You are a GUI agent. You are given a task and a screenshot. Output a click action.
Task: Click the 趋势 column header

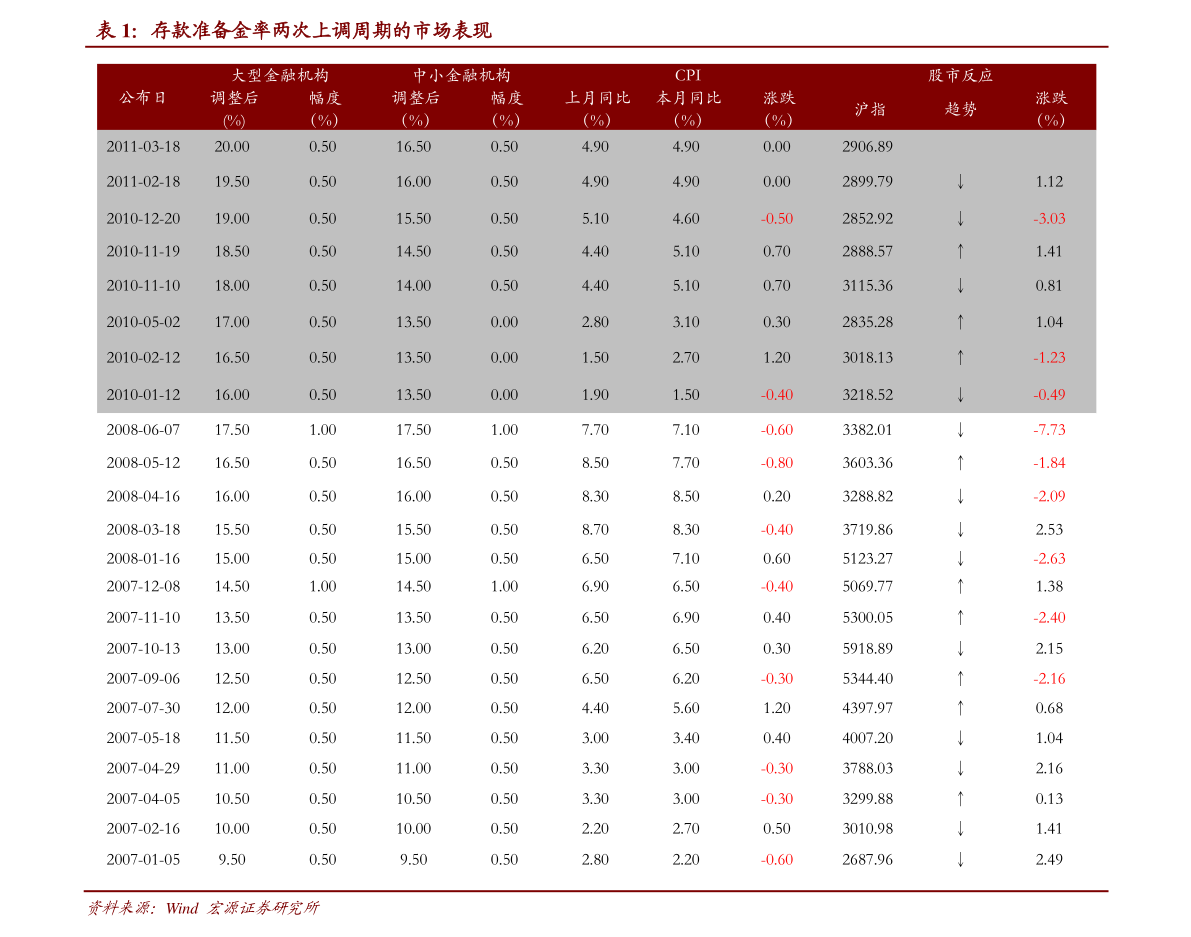960,109
